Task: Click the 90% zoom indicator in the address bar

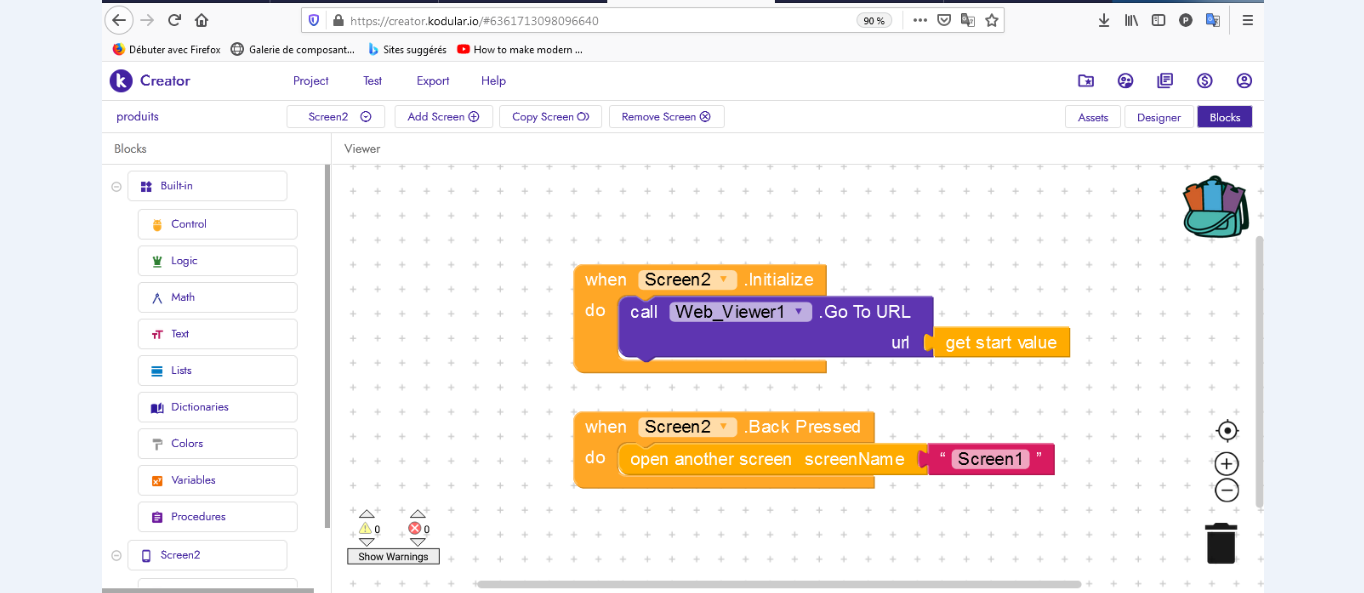Action: (874, 20)
